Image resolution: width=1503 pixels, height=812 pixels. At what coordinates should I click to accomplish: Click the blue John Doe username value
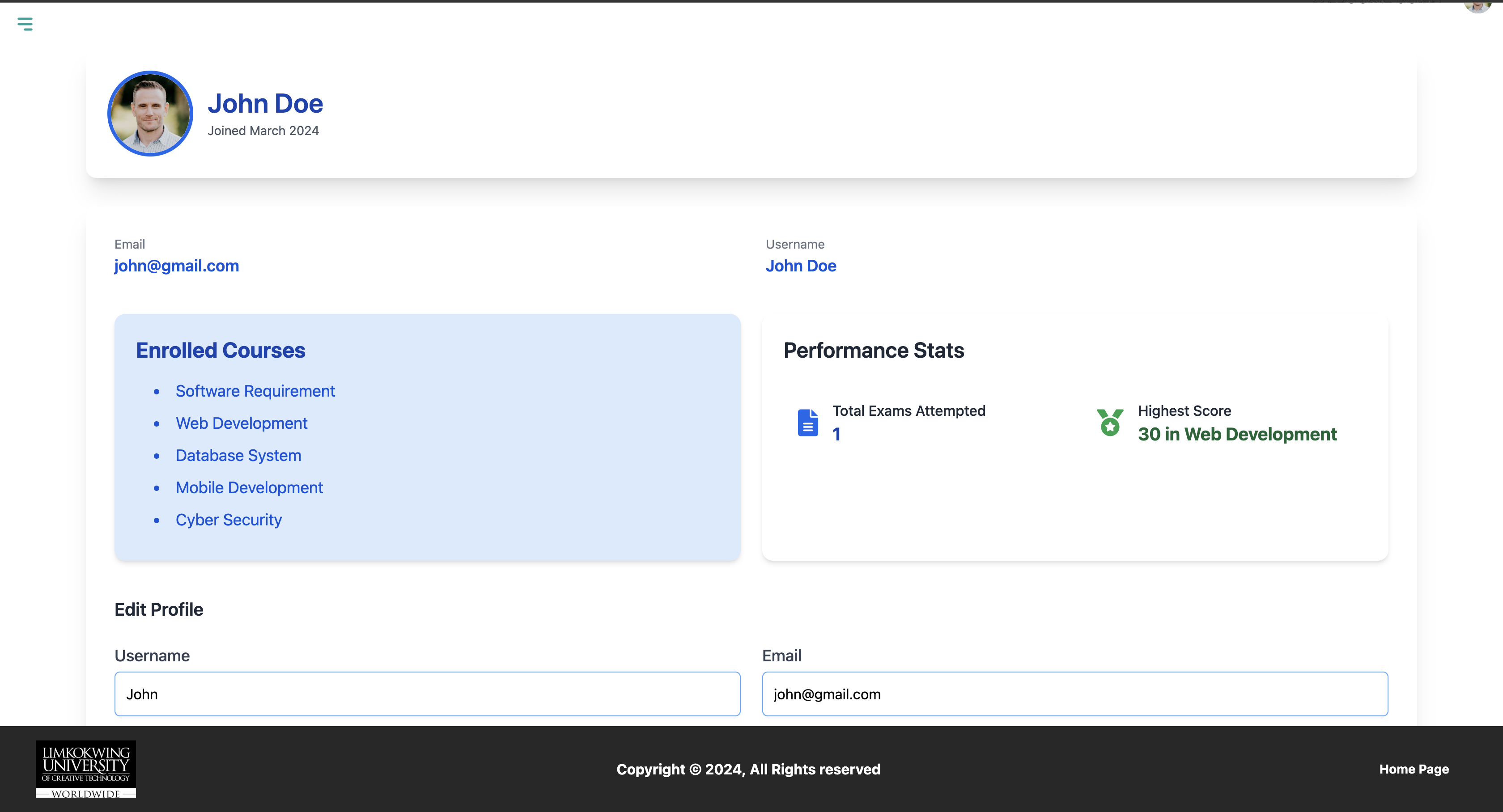tap(801, 266)
